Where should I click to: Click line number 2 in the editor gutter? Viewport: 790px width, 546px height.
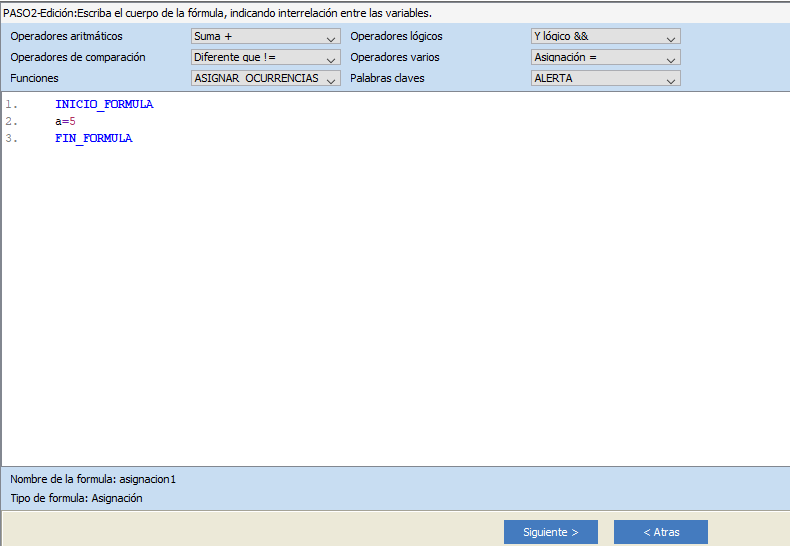pos(10,121)
